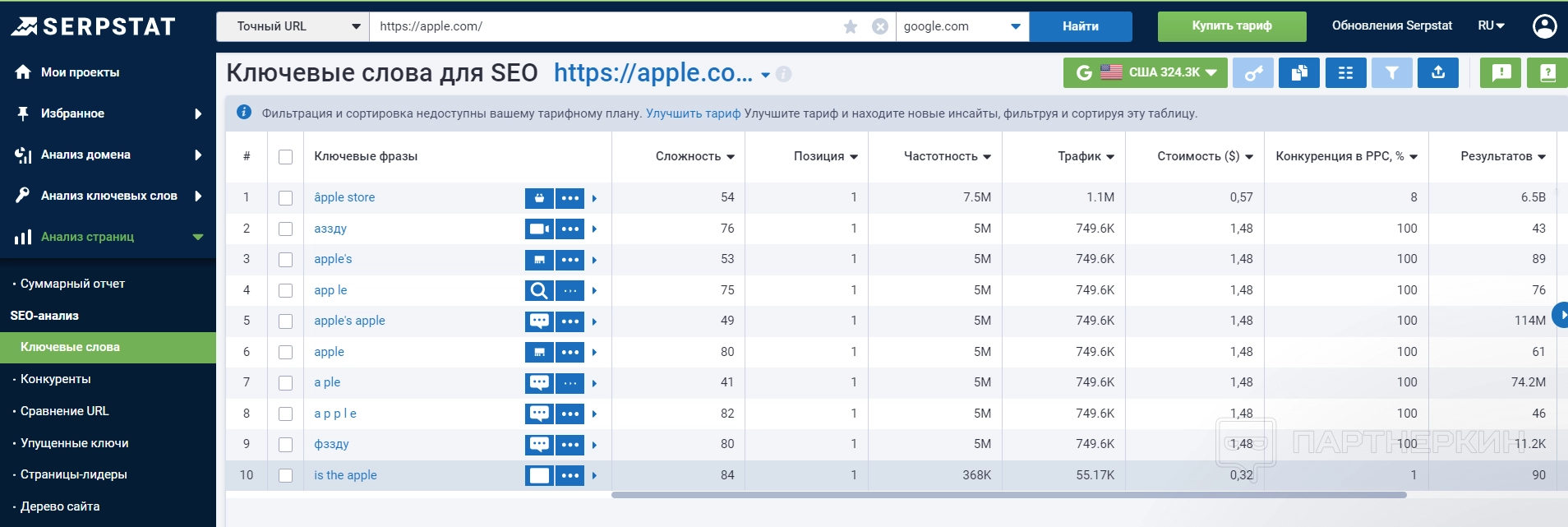
Task: Click the blue side panel arrow button
Action: coord(1561,315)
